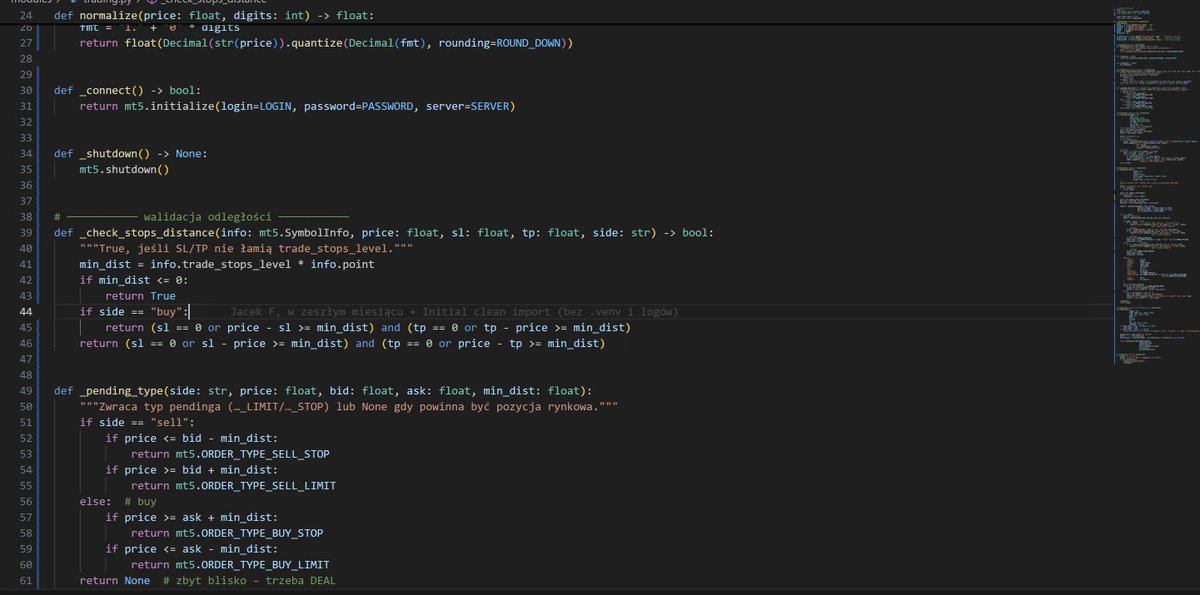Click 'PASSWORD' argument value

(x=388, y=105)
